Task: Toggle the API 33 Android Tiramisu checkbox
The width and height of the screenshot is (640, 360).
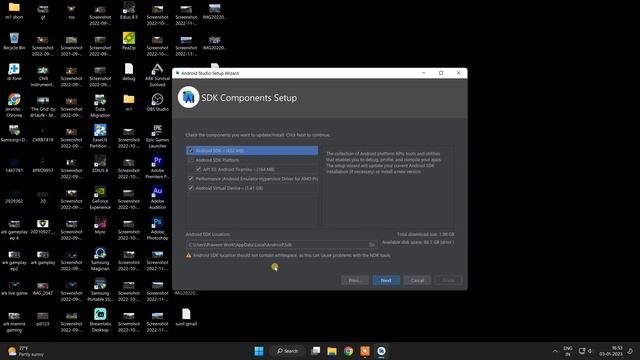Action: tap(198, 169)
